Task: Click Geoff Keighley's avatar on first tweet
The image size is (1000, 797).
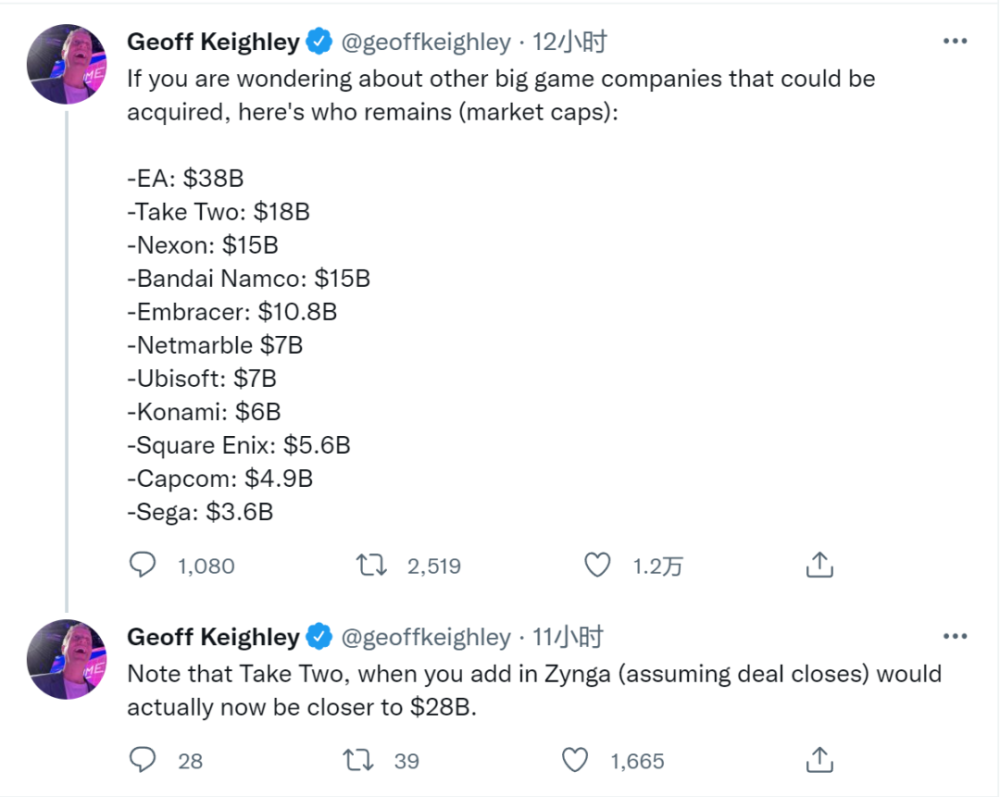Action: click(66, 63)
